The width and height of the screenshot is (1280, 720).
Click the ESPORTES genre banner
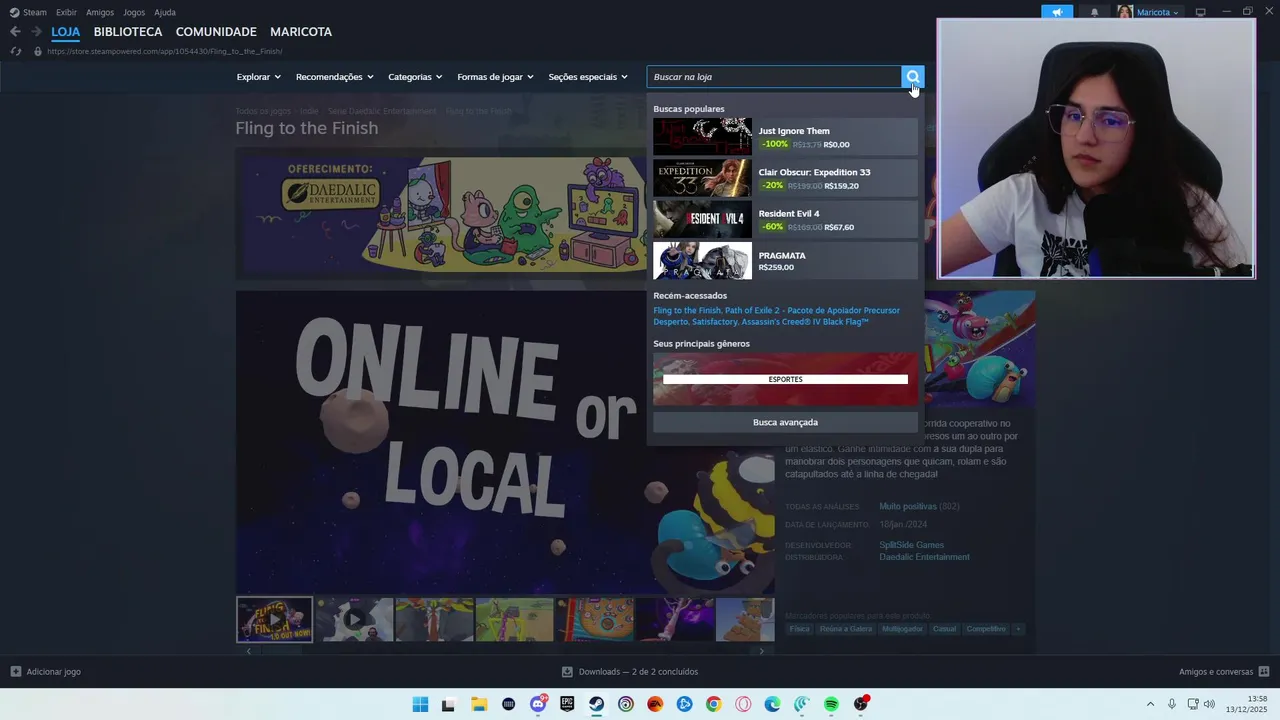coord(785,379)
